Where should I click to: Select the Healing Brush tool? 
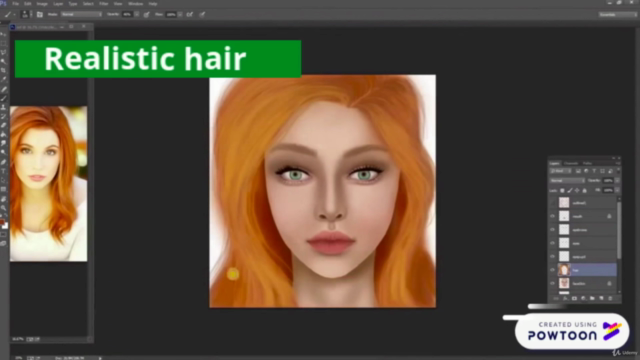(x=4, y=89)
